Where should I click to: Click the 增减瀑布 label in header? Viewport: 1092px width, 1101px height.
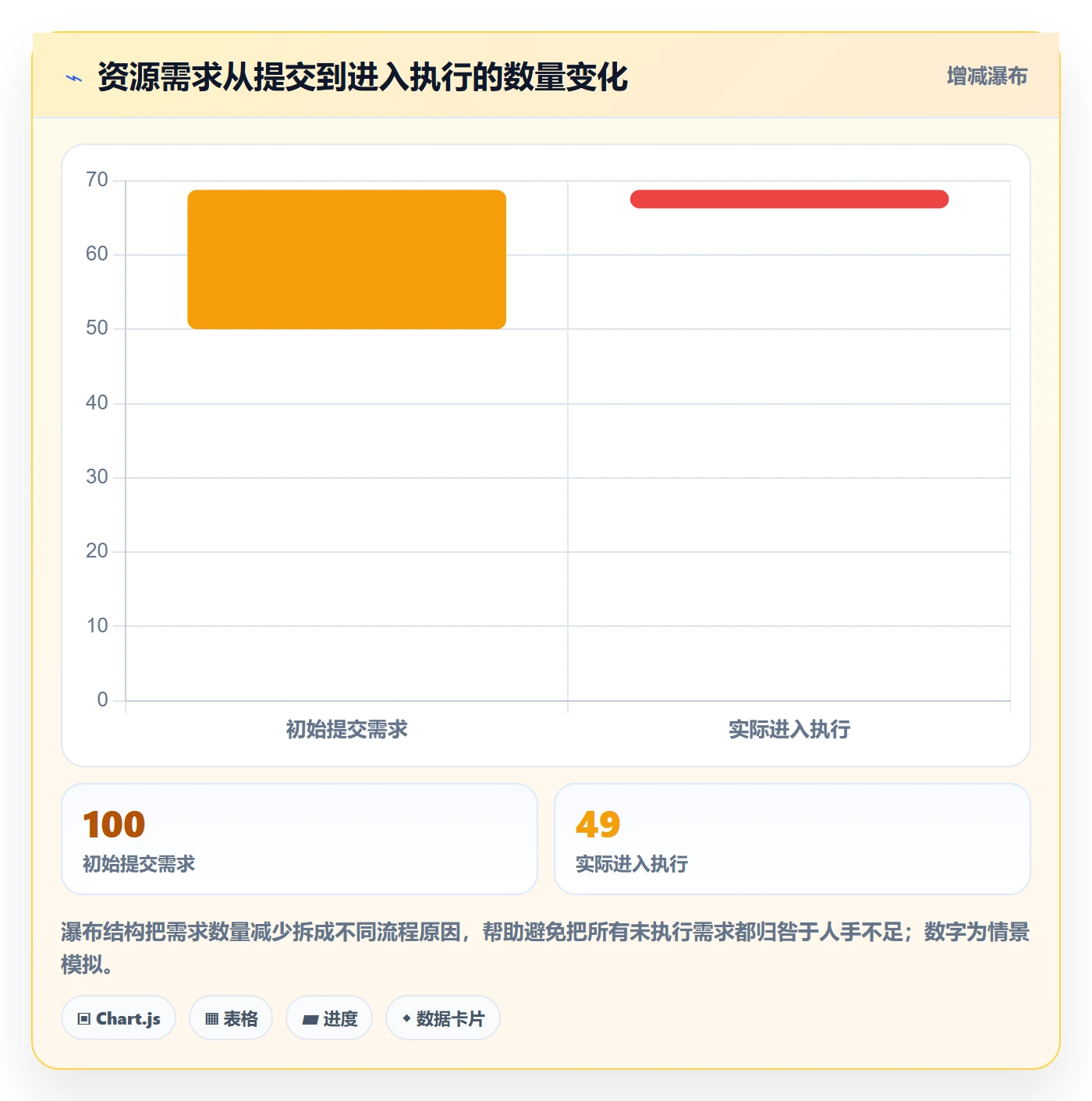click(x=987, y=76)
